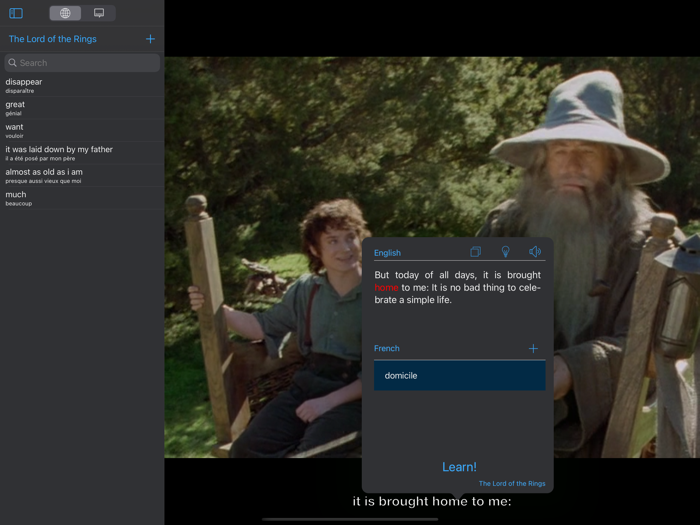Switch to the speech bubble subtitles tab
Viewport: 700px width, 525px height.
pos(99,13)
